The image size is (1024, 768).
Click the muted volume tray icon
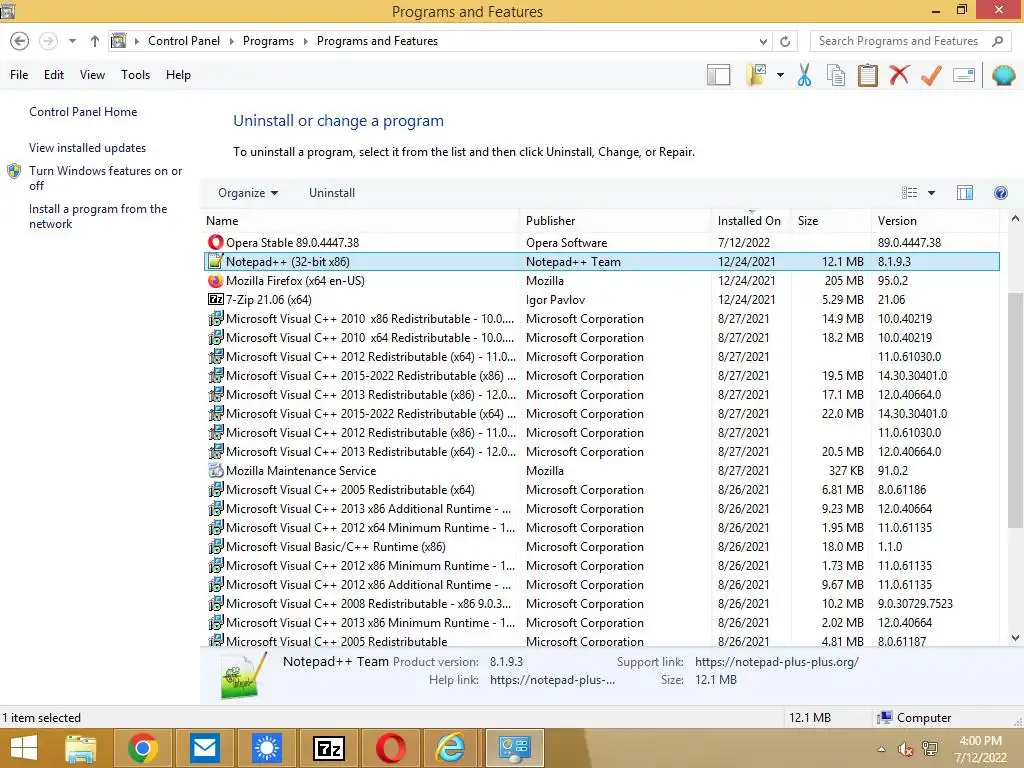[x=905, y=749]
